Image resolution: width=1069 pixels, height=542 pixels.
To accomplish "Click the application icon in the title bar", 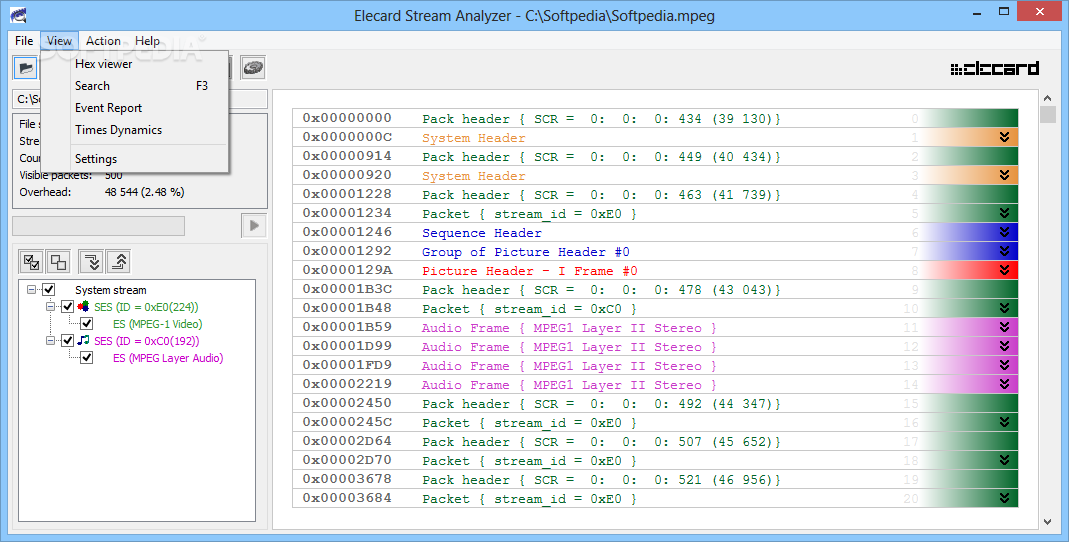I will pos(18,14).
